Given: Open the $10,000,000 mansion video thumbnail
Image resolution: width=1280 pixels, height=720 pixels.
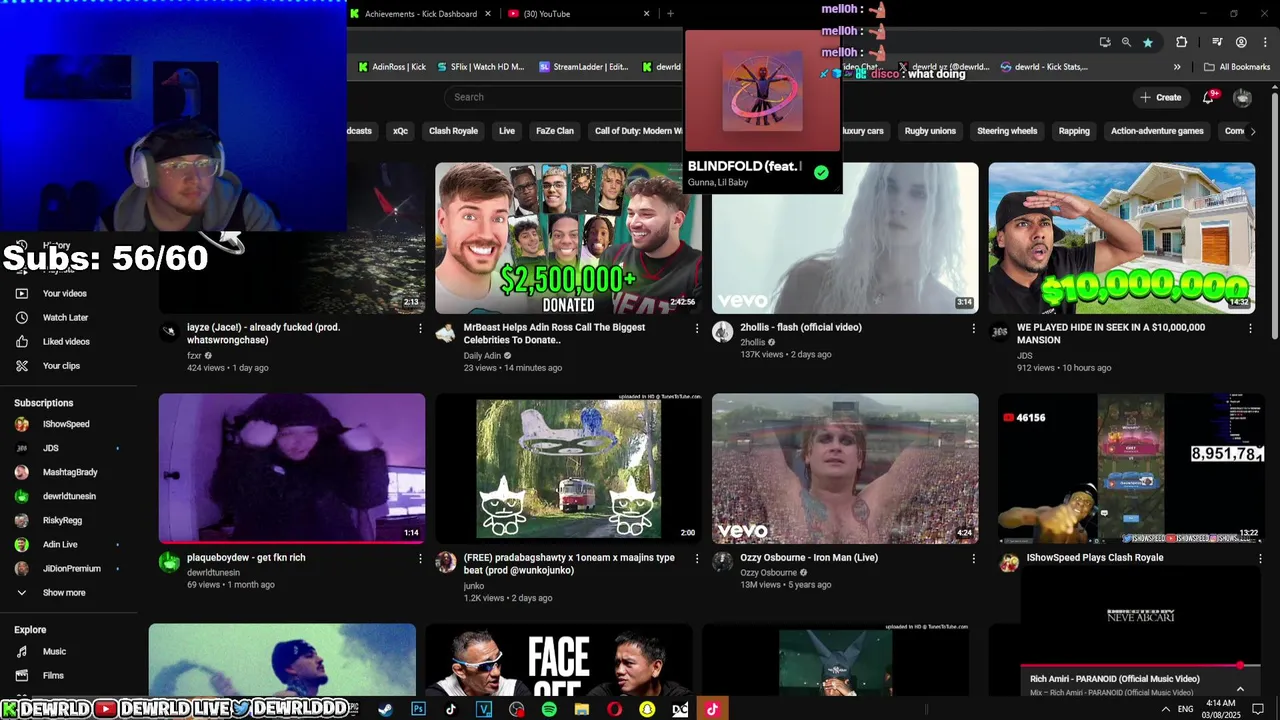Looking at the screenshot, I should tap(1121, 238).
